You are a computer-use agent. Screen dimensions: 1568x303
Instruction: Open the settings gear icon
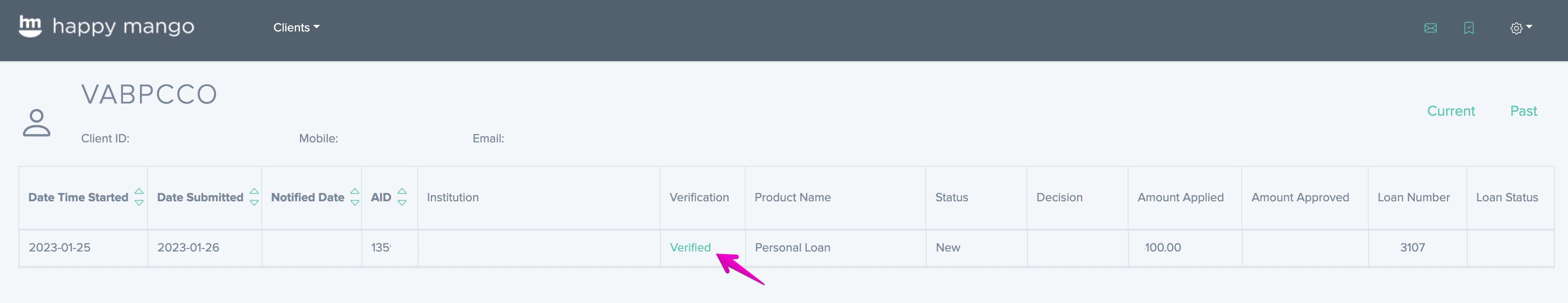(1517, 28)
